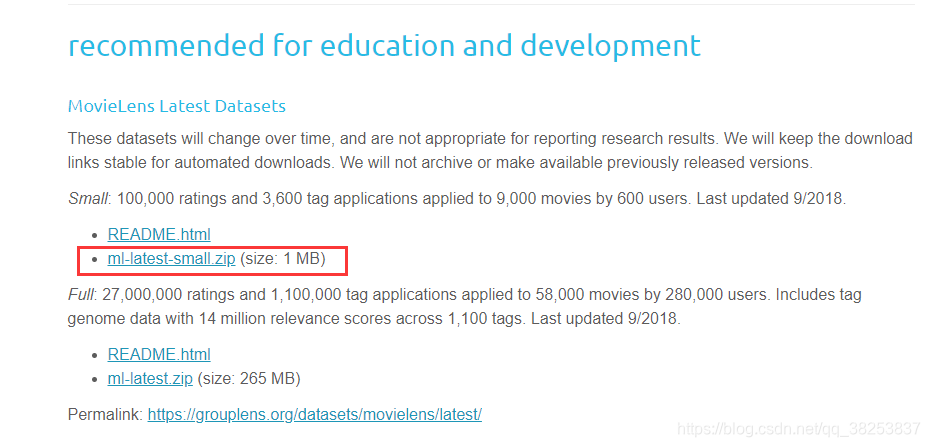Download ml-latest-small.zip file
930x447 pixels.
[x=171, y=258]
